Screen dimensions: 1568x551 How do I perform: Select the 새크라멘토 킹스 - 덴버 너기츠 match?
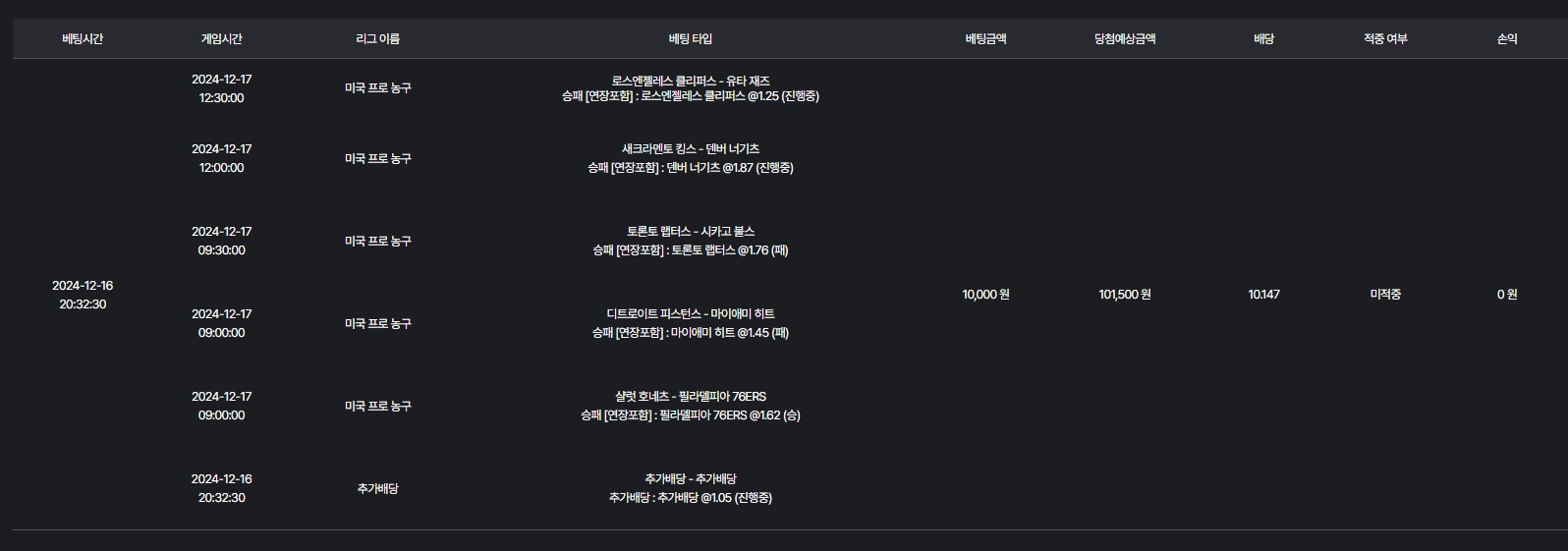(690, 149)
